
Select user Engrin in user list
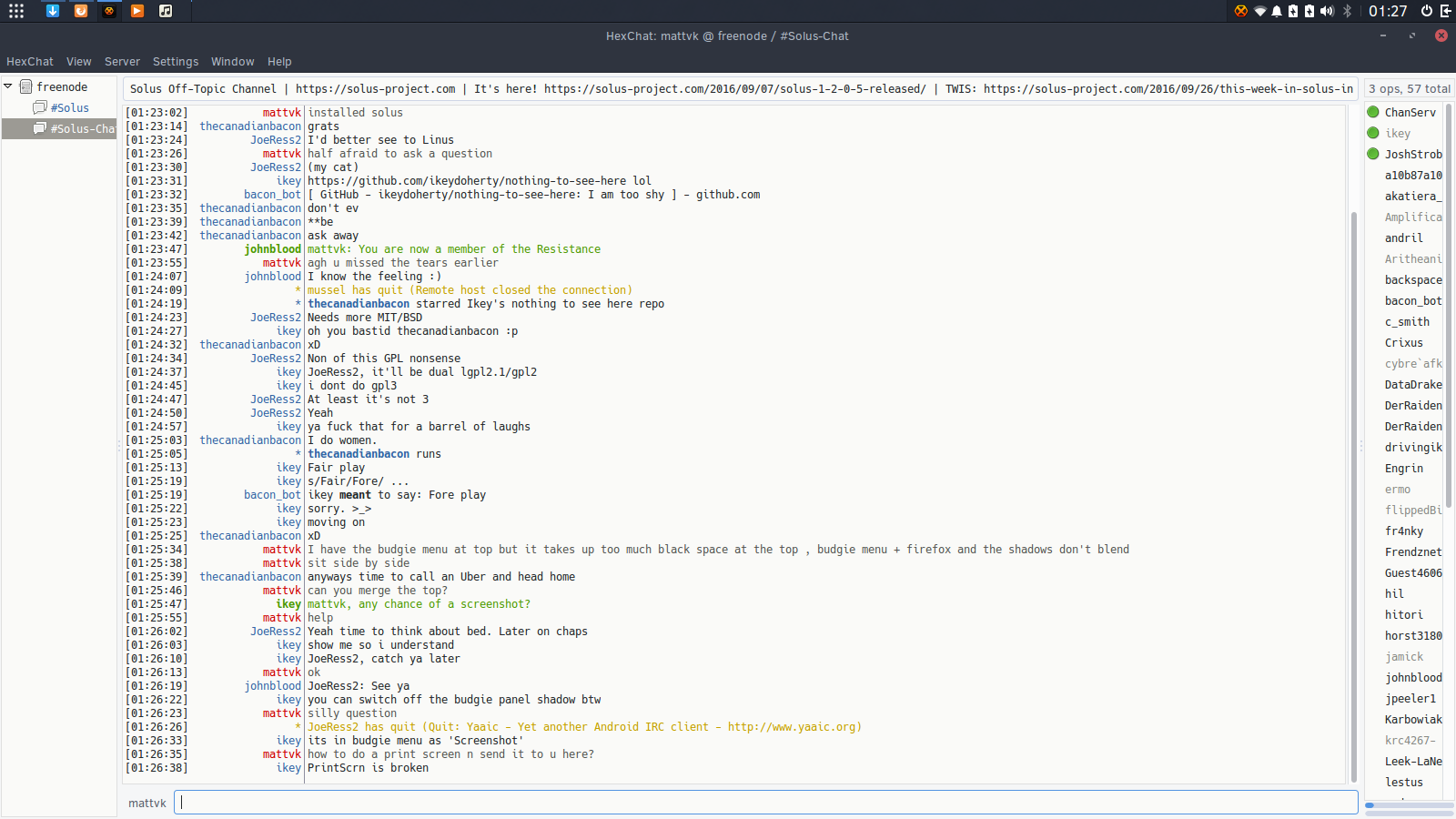[x=1404, y=468]
